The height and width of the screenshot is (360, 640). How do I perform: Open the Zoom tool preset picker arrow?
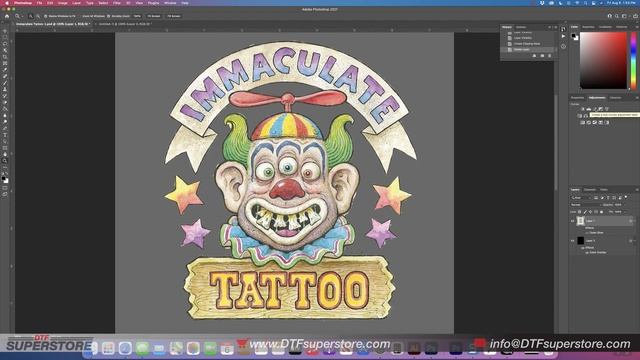pyautogui.click(x=22, y=16)
